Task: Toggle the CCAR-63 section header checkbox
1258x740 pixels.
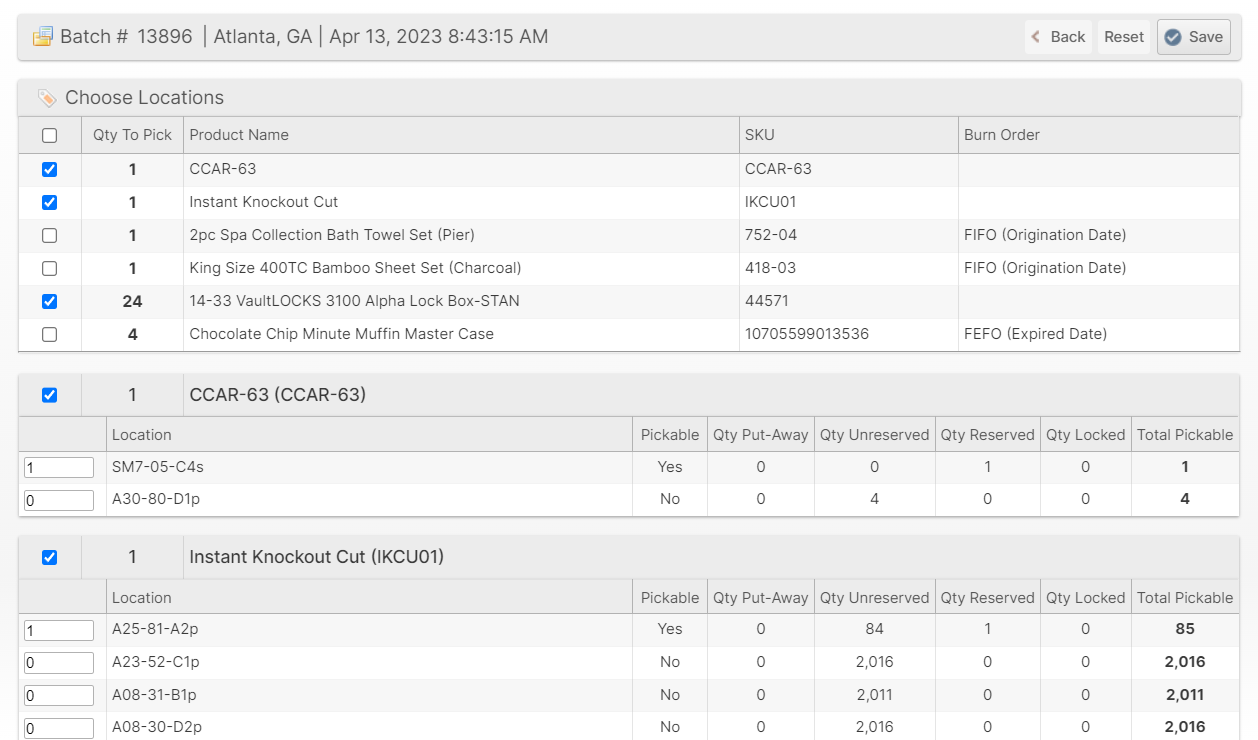Action: point(49,395)
